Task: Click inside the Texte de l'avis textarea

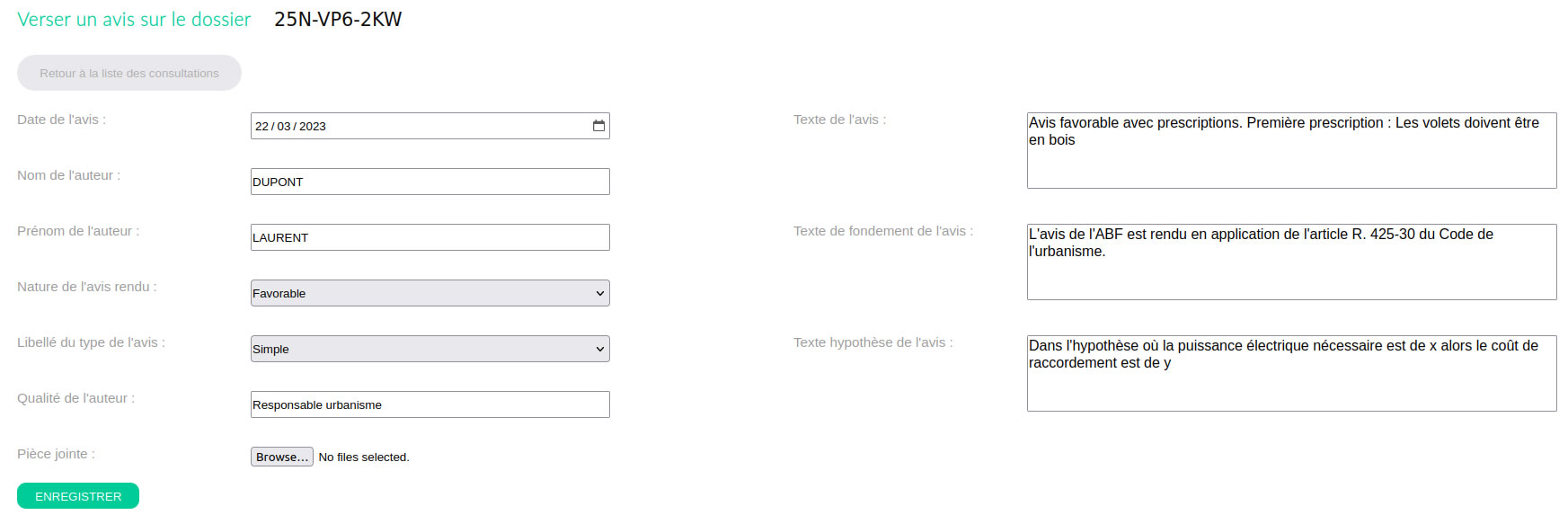Action: click(x=1291, y=150)
